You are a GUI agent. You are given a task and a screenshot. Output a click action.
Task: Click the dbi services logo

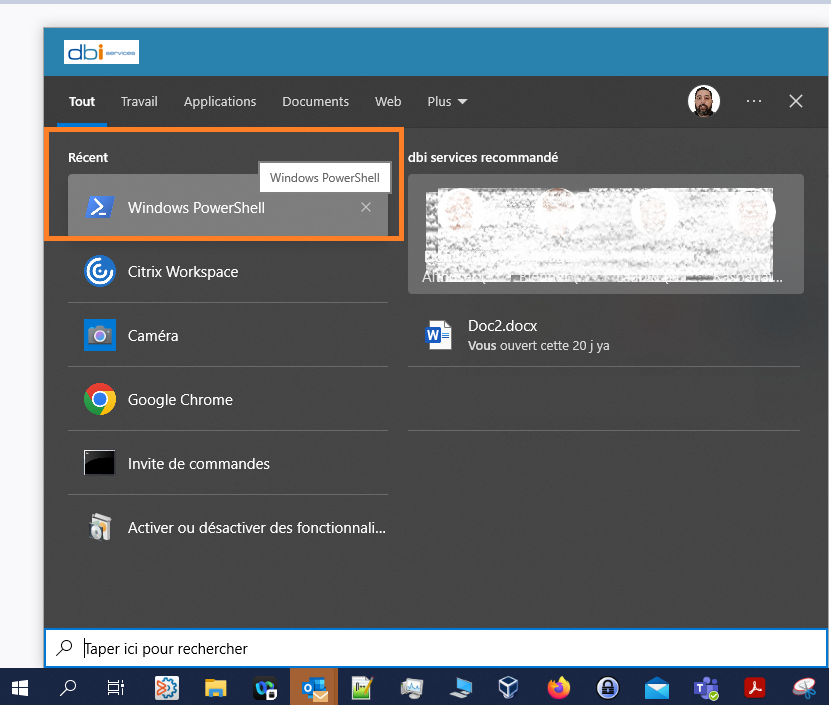coord(101,52)
